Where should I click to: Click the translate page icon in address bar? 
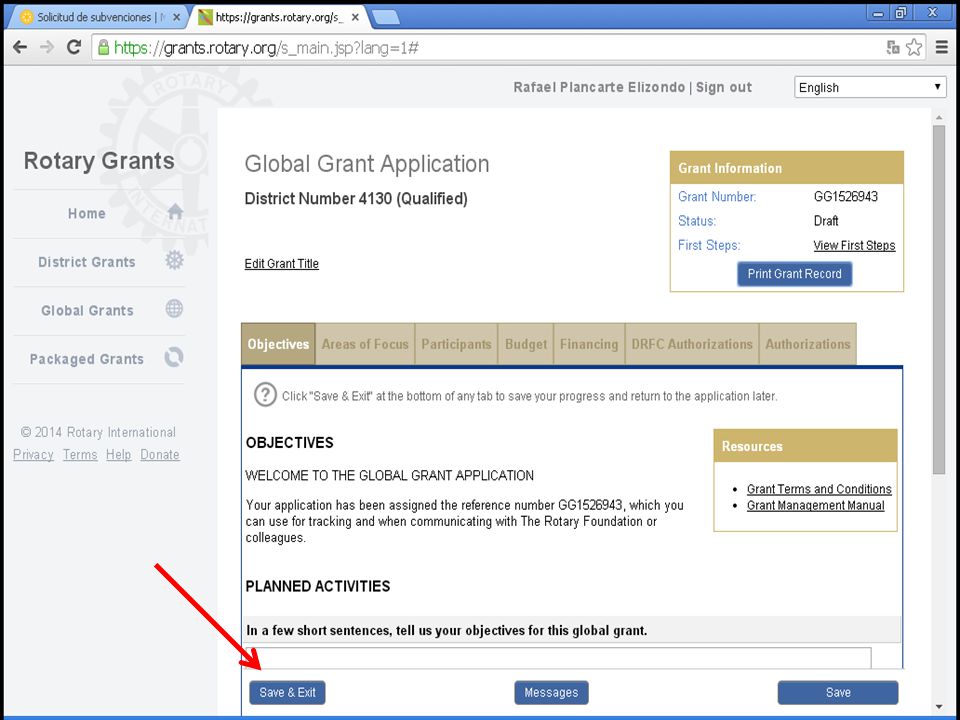[x=893, y=47]
